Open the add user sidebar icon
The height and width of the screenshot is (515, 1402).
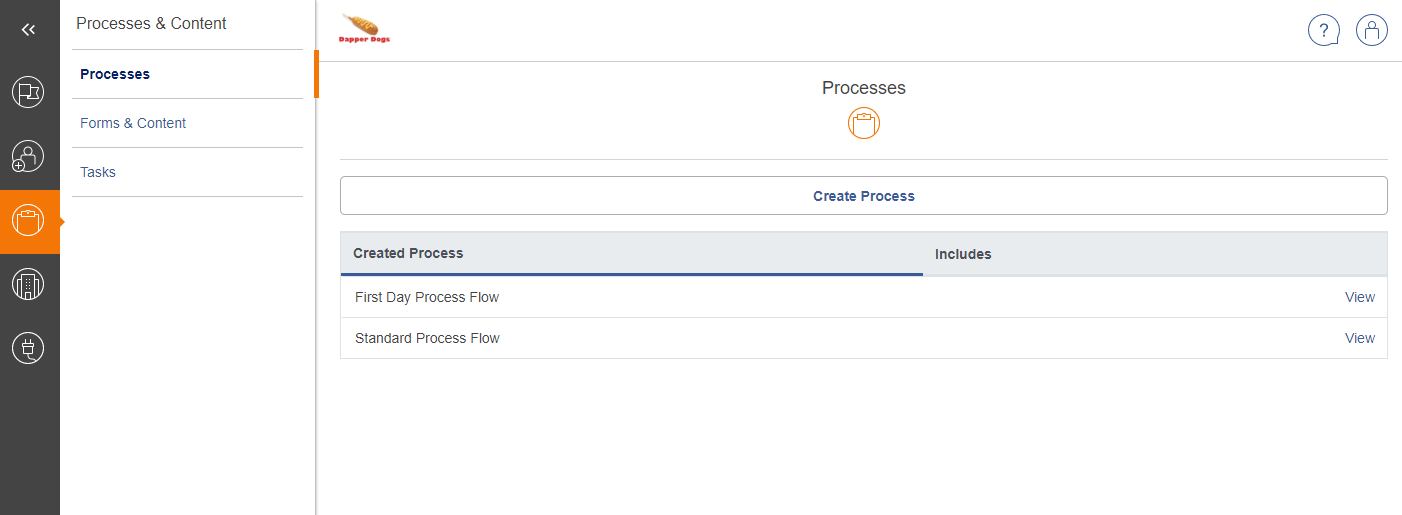[28, 156]
